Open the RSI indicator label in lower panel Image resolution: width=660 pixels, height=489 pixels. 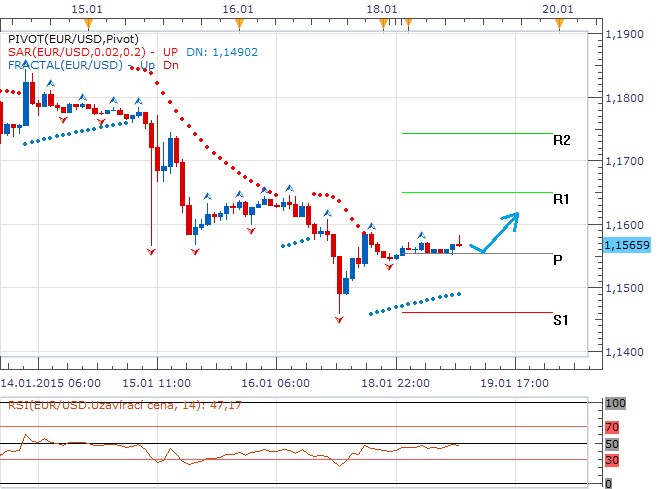point(130,408)
